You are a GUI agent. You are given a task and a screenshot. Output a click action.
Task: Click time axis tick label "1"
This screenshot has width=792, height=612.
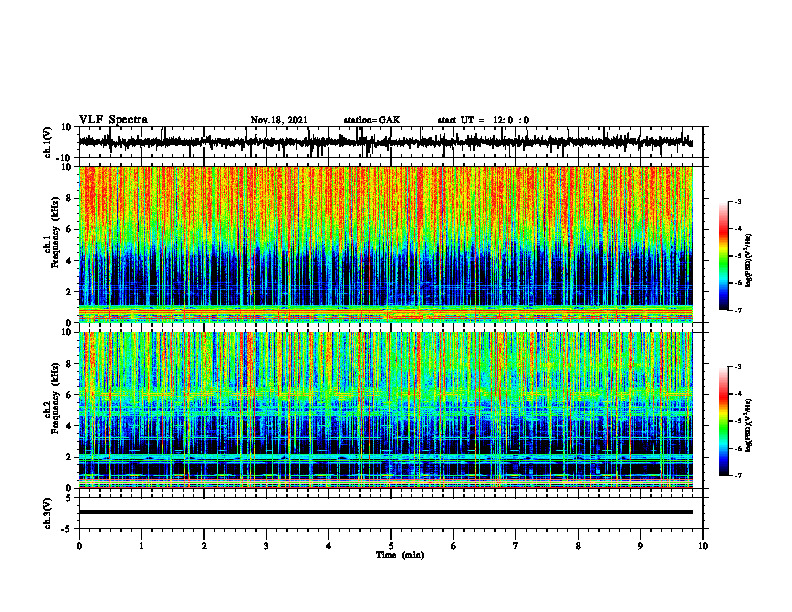141,546
